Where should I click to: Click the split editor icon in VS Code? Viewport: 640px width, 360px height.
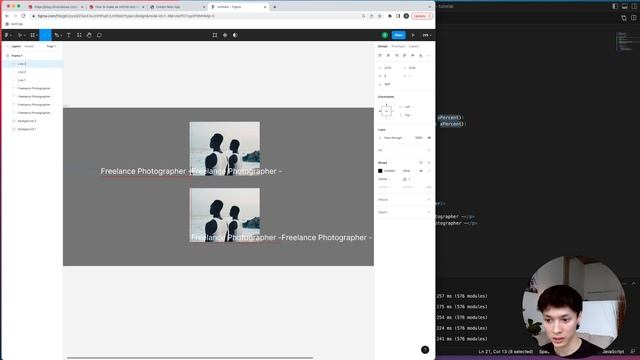coord(633,18)
